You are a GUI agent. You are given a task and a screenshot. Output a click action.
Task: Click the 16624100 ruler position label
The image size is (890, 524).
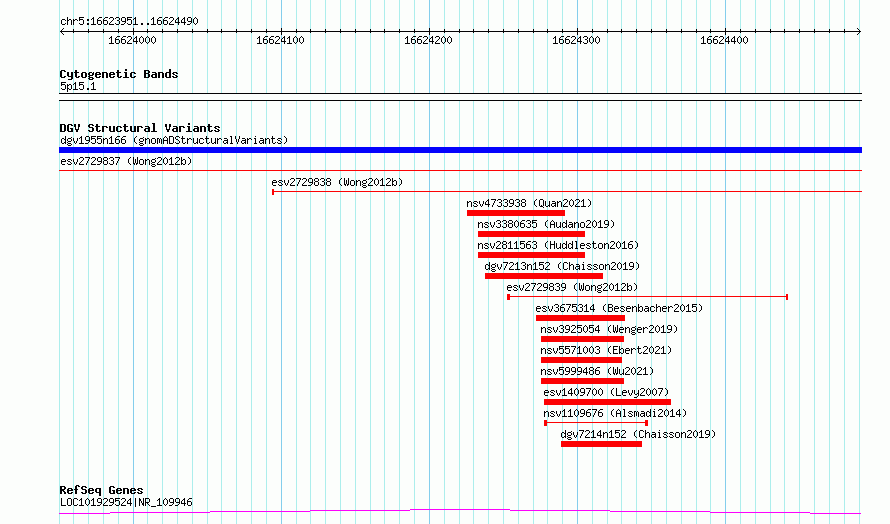tap(280, 40)
